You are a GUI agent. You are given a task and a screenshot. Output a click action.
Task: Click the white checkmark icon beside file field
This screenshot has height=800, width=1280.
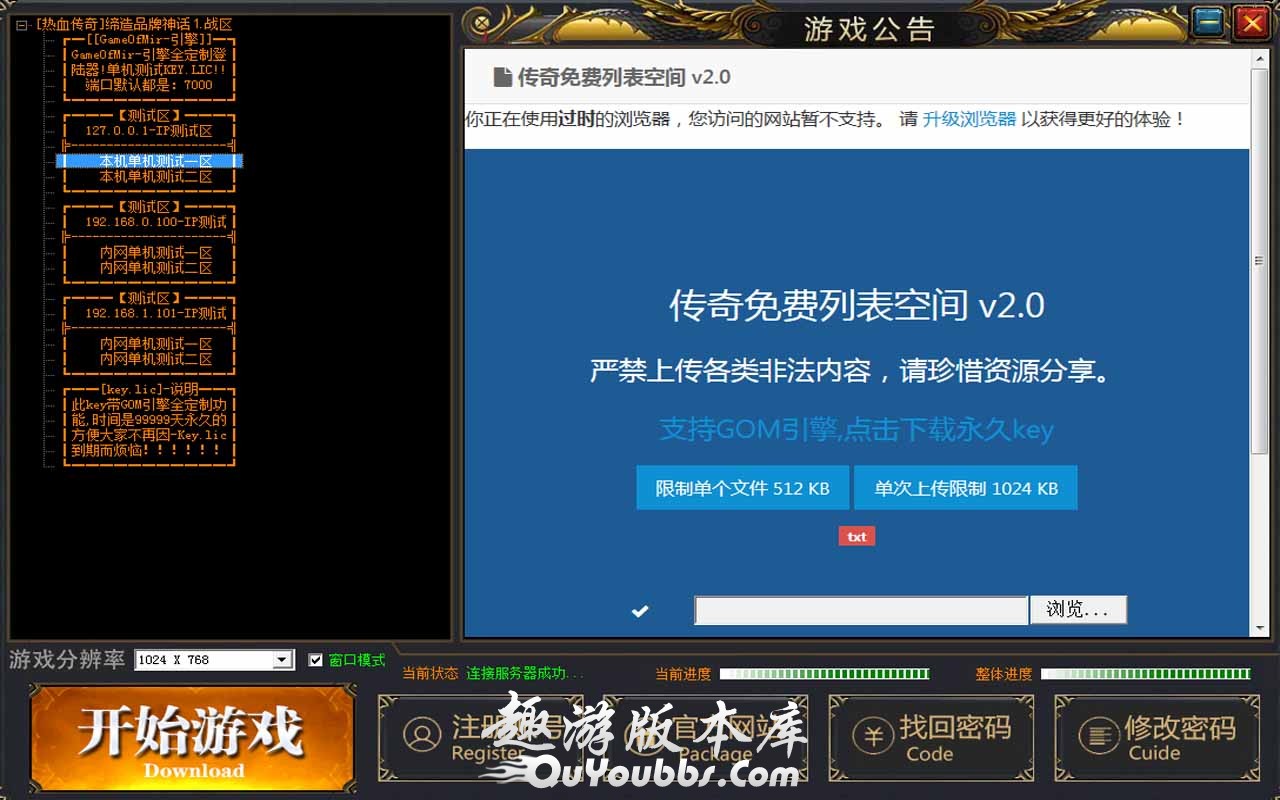pos(640,611)
